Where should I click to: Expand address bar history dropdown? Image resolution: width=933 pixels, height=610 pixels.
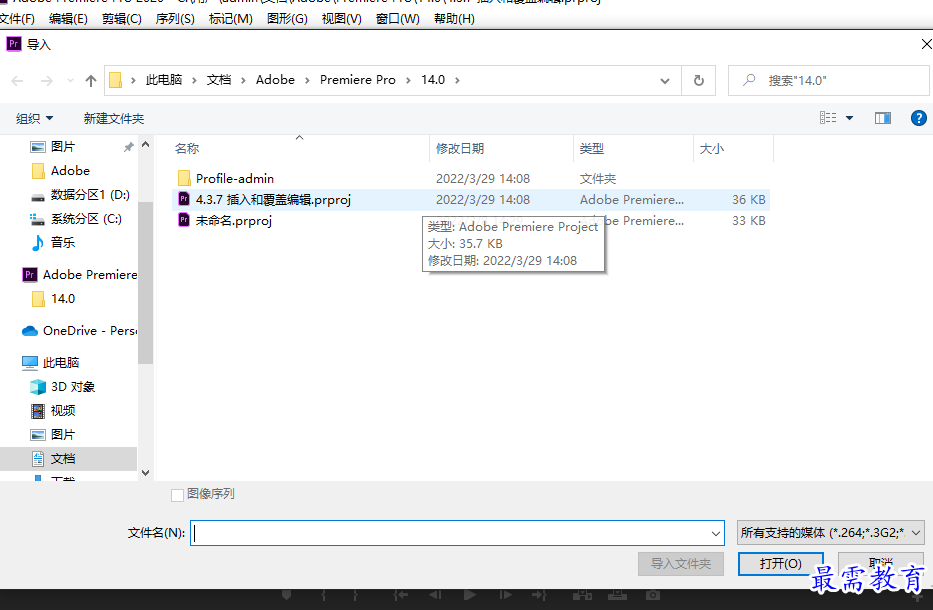pyautogui.click(x=665, y=80)
